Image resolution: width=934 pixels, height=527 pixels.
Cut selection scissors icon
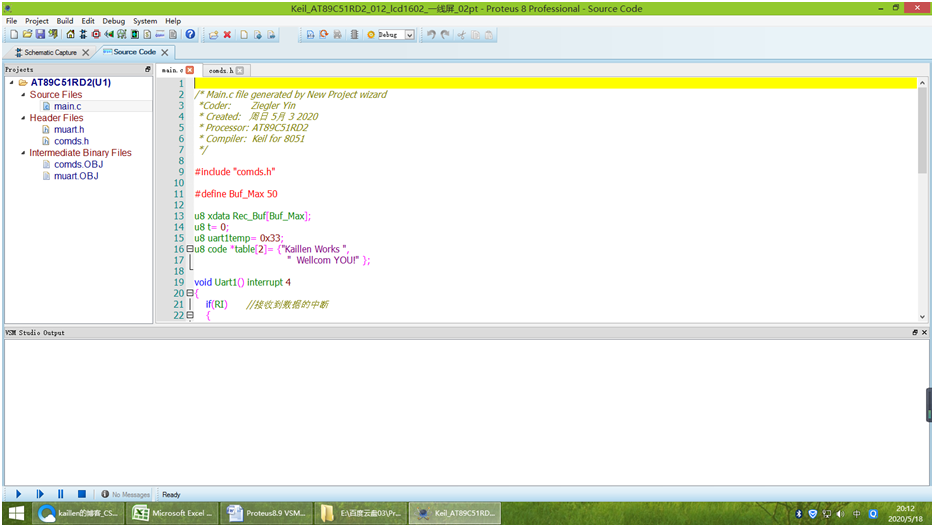pyautogui.click(x=462, y=35)
